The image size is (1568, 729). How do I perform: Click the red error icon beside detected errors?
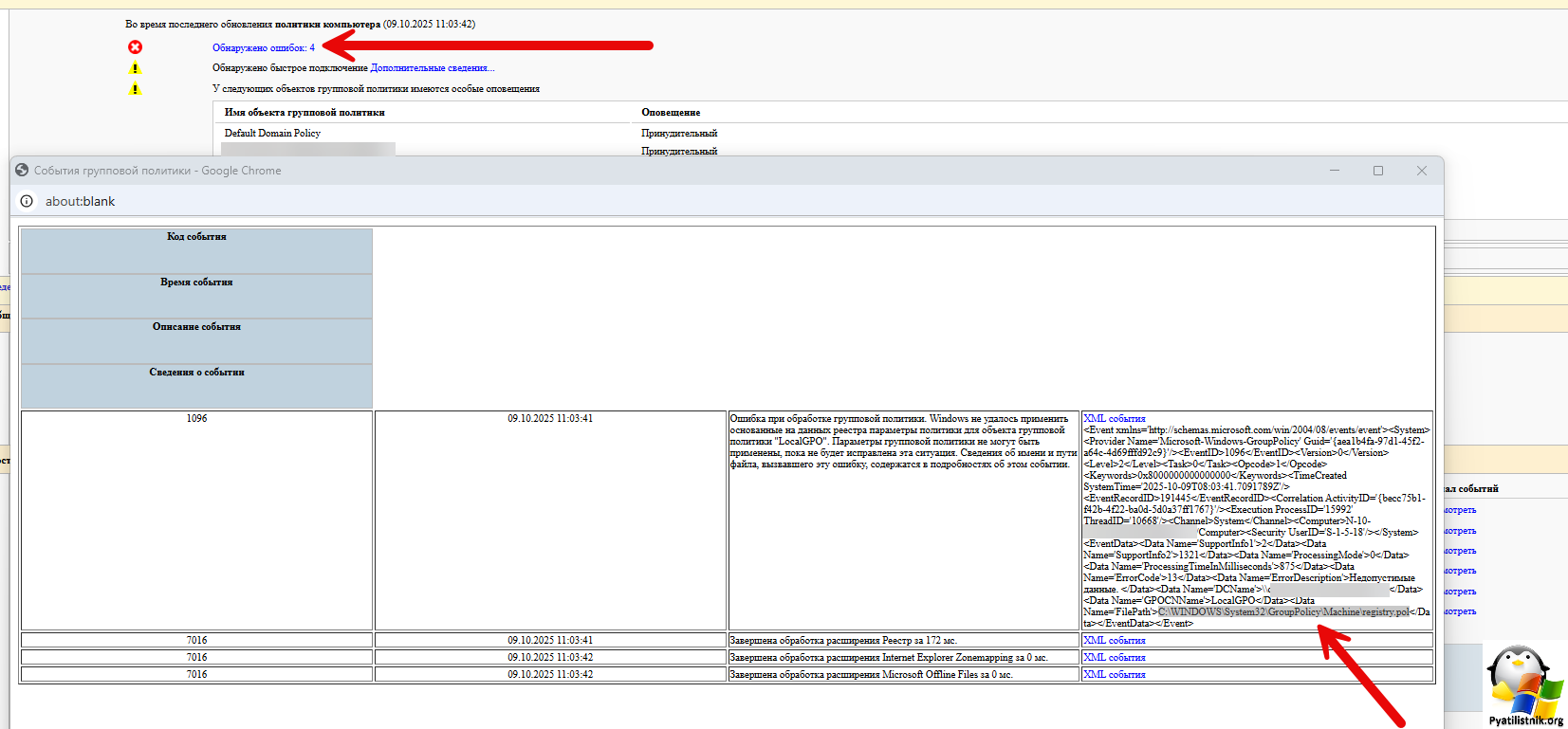(136, 47)
